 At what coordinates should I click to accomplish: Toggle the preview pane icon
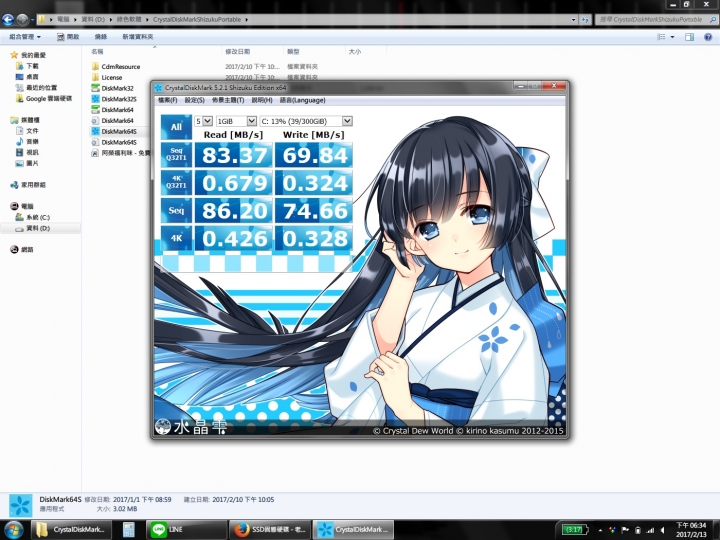[x=689, y=37]
